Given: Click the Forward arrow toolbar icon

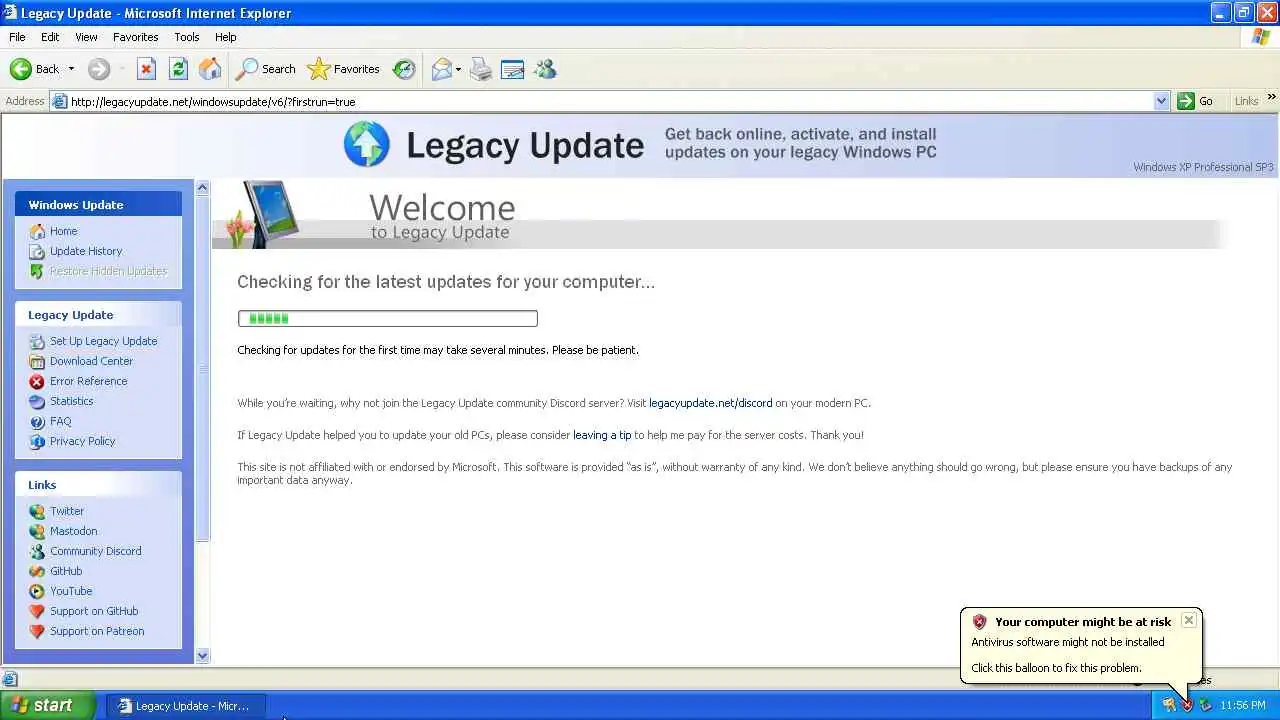Looking at the screenshot, I should click(x=98, y=69).
